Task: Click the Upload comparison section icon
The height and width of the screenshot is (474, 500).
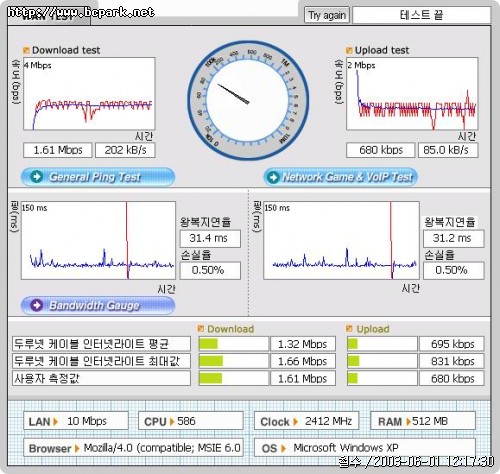Action: [x=350, y=329]
